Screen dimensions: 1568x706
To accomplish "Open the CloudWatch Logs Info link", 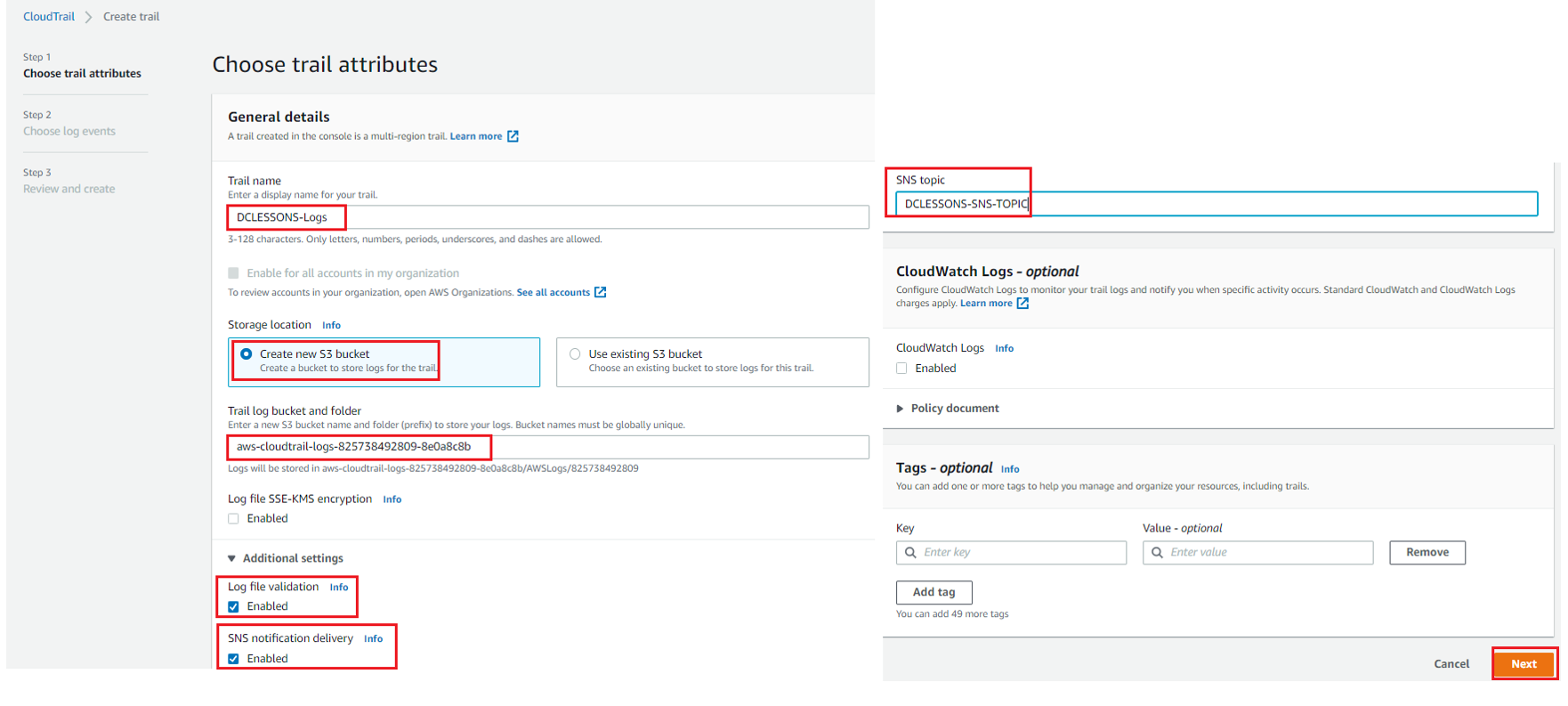I will point(1004,349).
